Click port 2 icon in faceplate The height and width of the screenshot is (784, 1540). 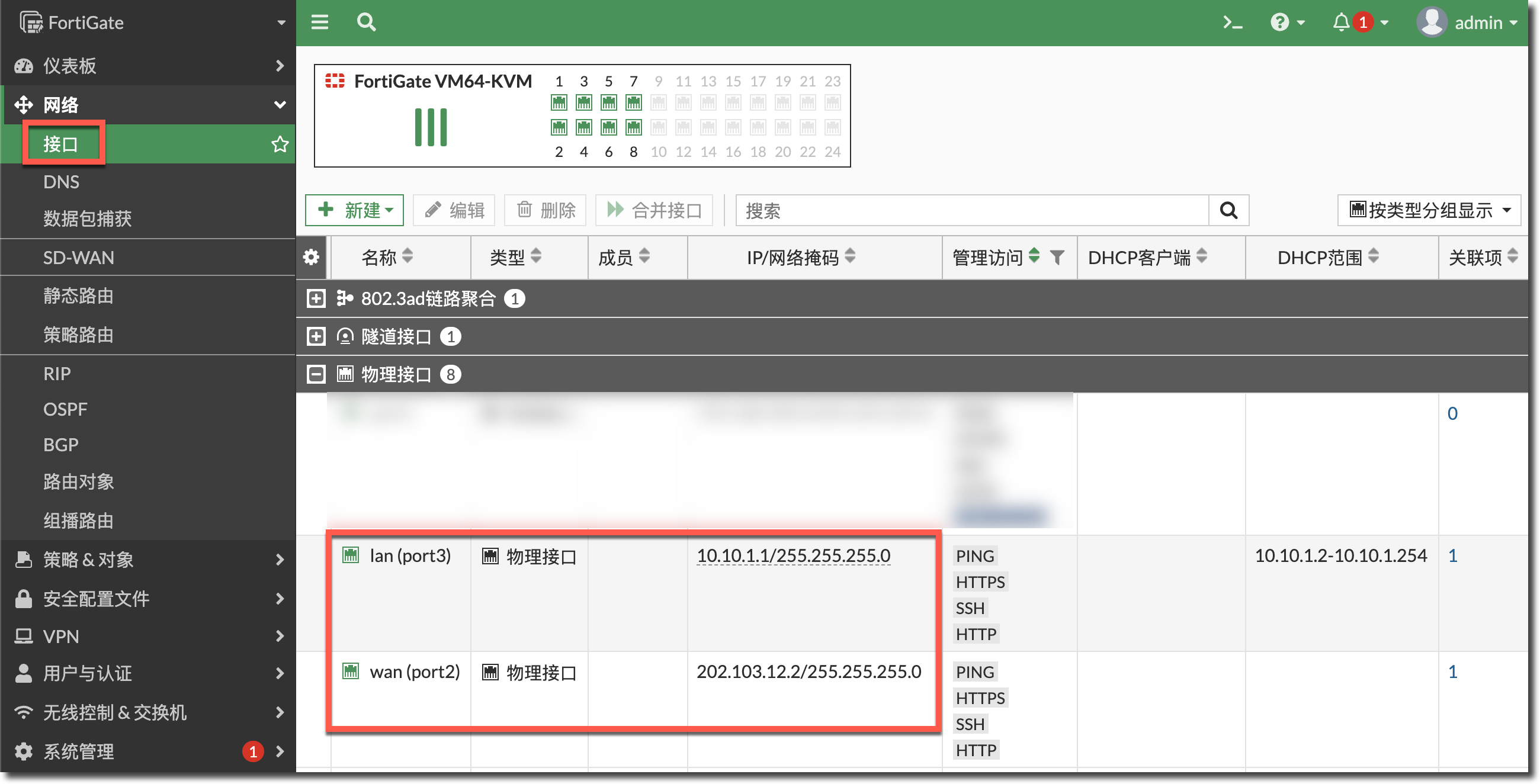(559, 127)
